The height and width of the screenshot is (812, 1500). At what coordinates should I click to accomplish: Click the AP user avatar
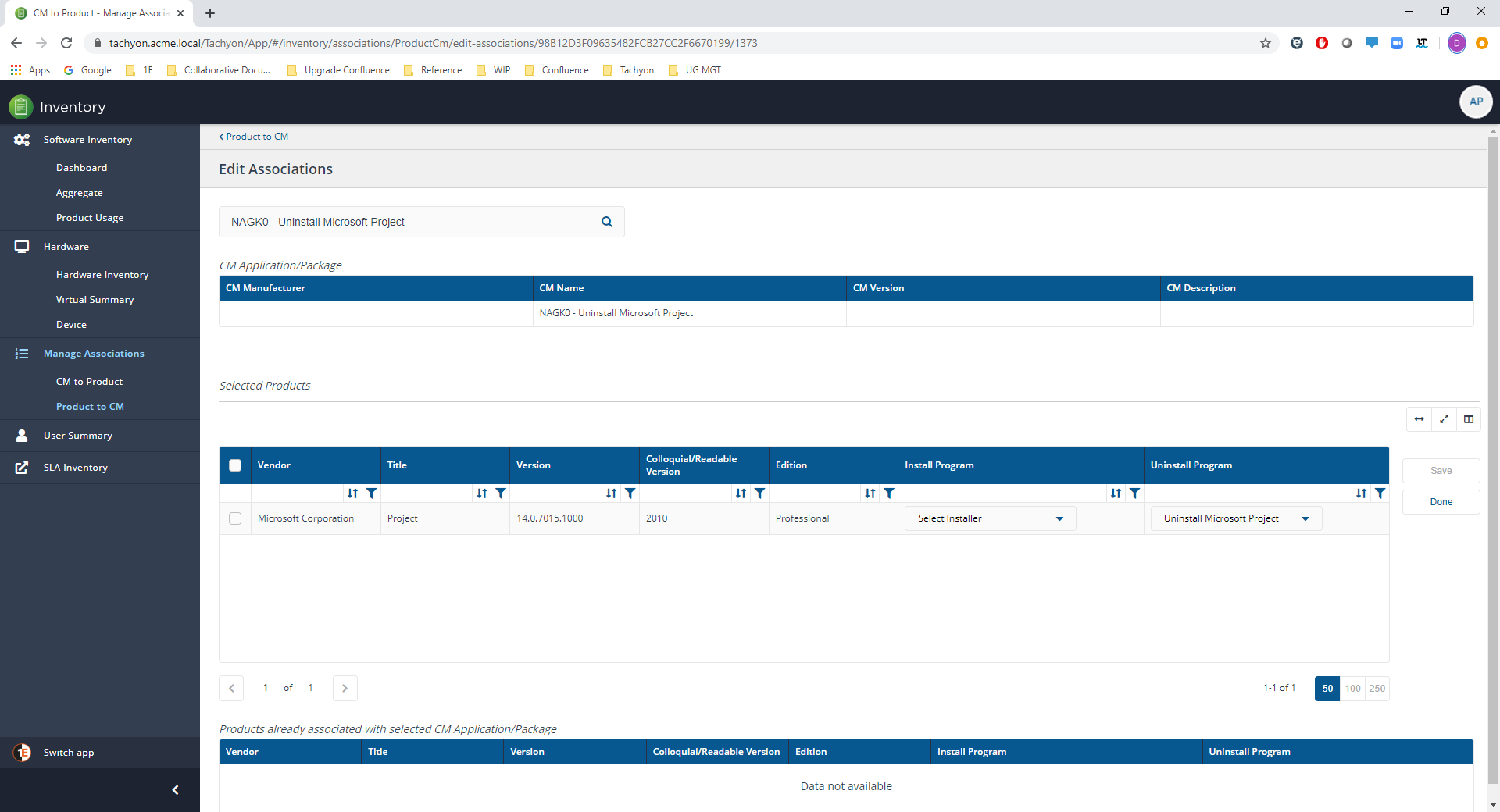[1476, 101]
